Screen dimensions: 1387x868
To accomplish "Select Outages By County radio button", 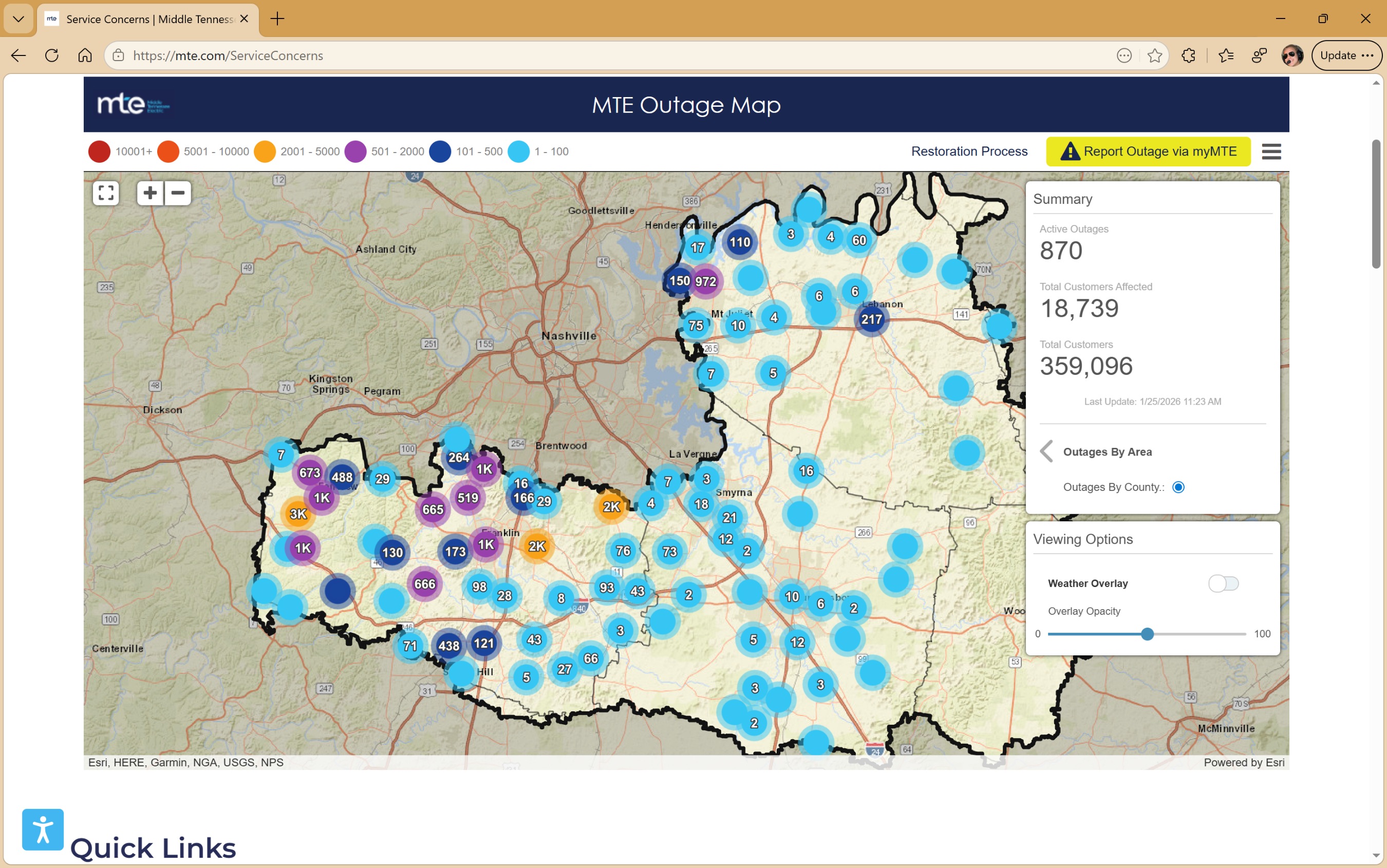I will [1178, 487].
